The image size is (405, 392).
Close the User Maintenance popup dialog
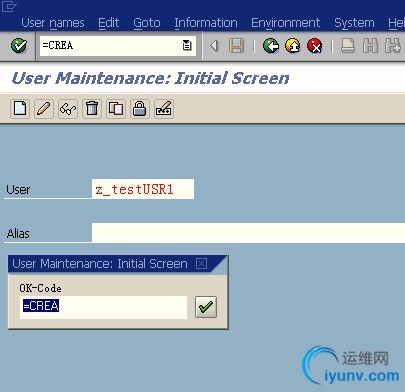(x=201, y=264)
